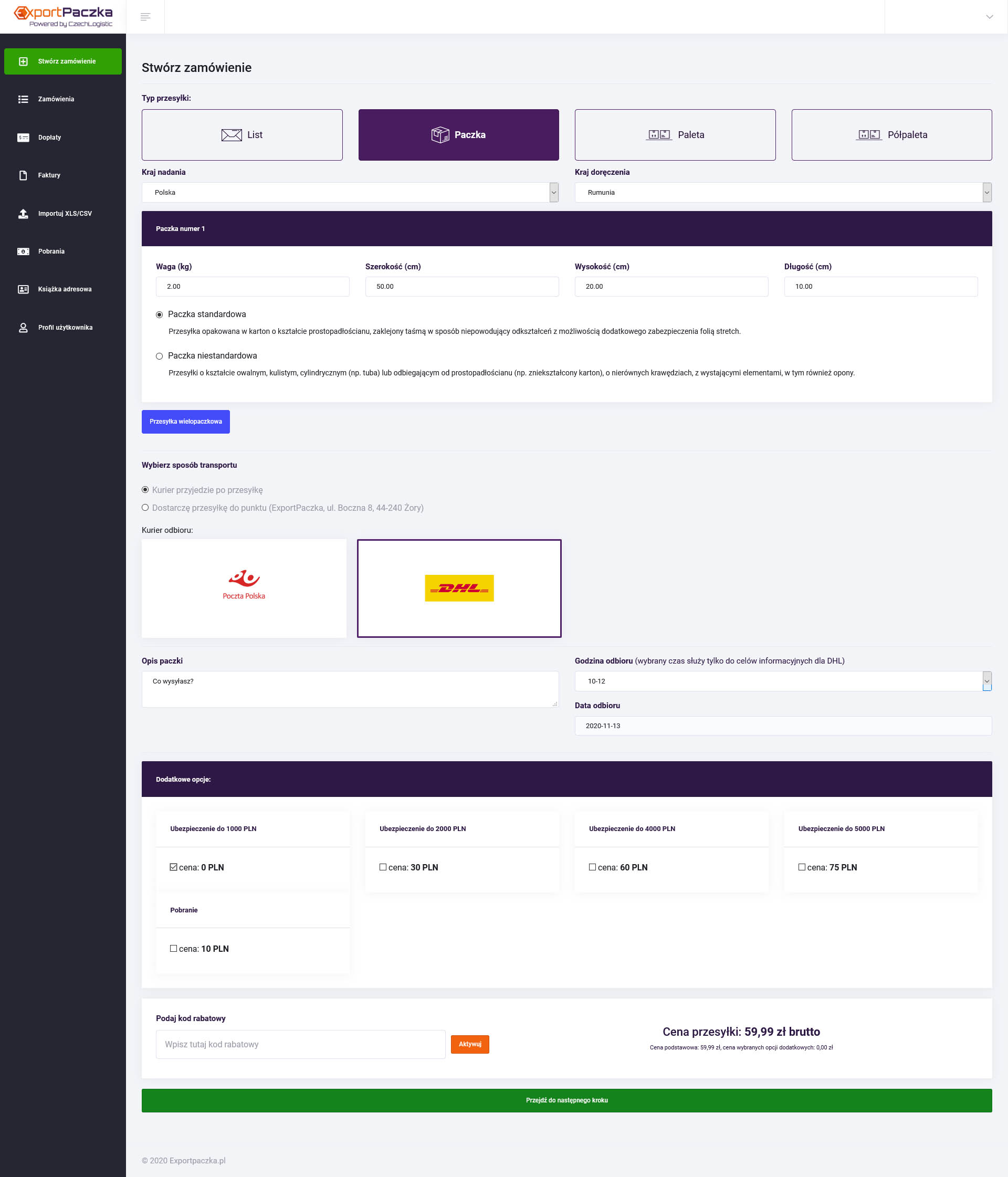
Task: Select the Paczka niestandardowa radio button
Action: coord(159,356)
